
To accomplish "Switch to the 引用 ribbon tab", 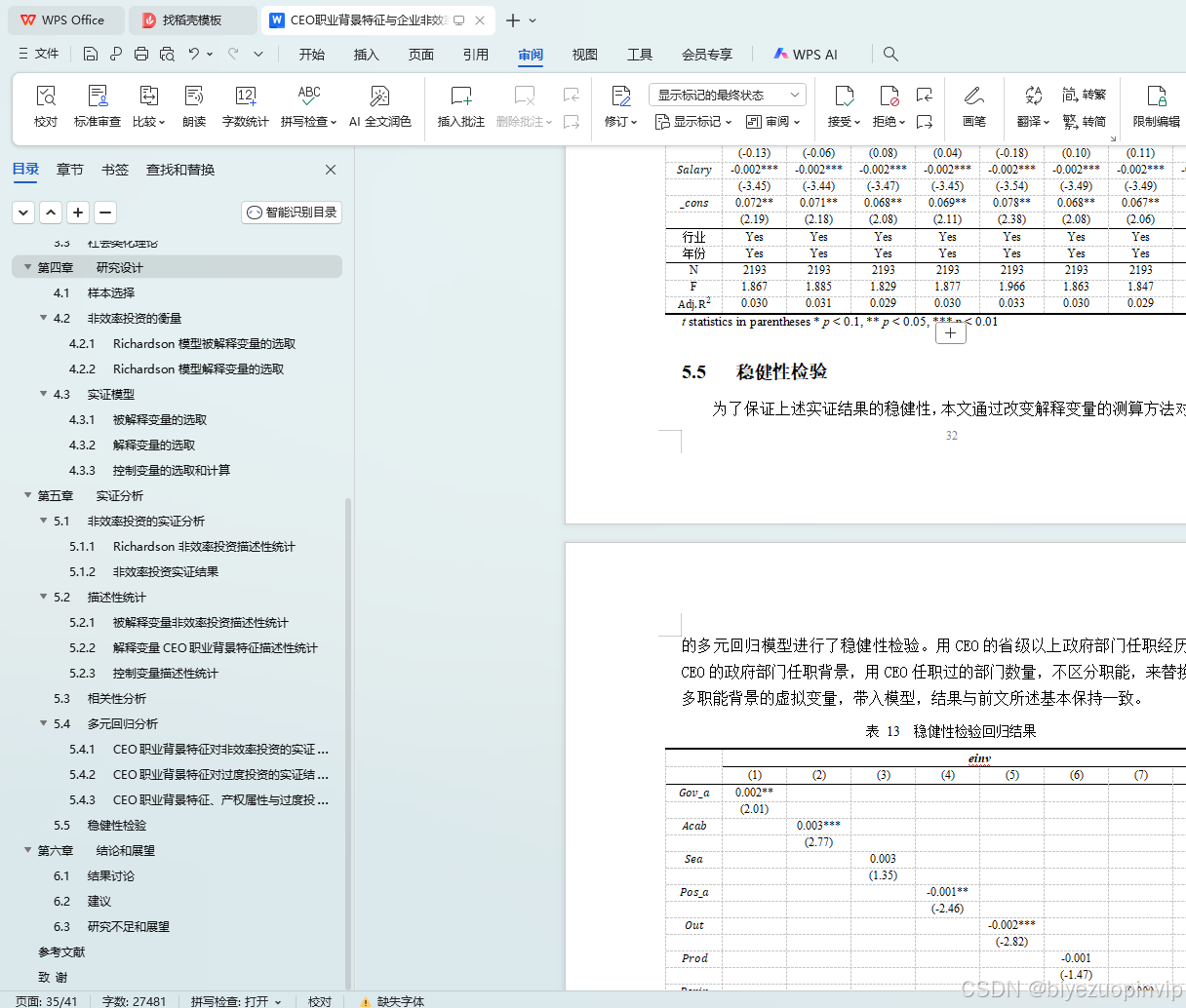I will [x=476, y=55].
